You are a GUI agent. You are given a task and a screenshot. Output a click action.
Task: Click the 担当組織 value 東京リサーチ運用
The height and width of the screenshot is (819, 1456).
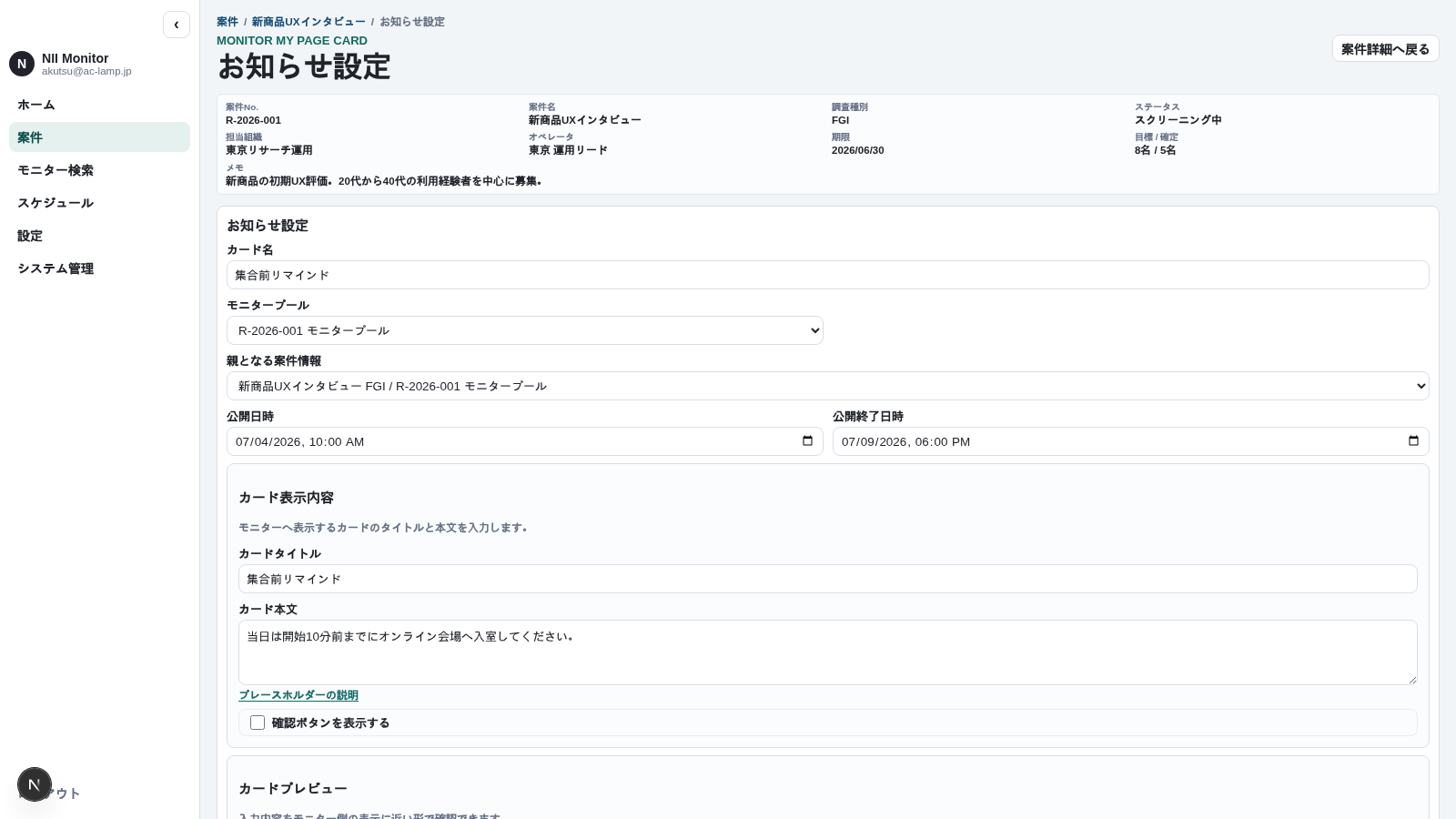[x=269, y=150]
